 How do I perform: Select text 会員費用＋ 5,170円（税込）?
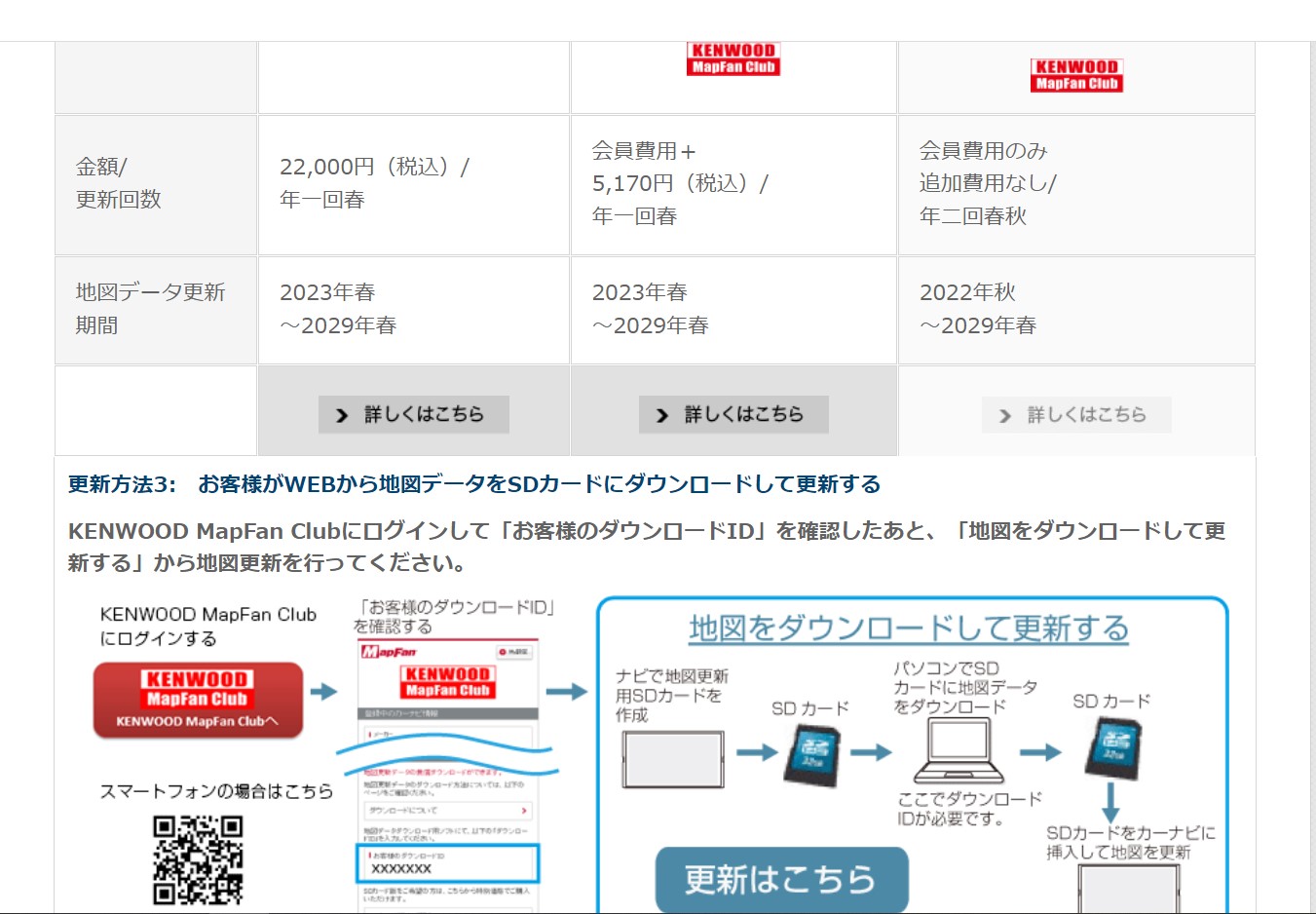coord(680,167)
